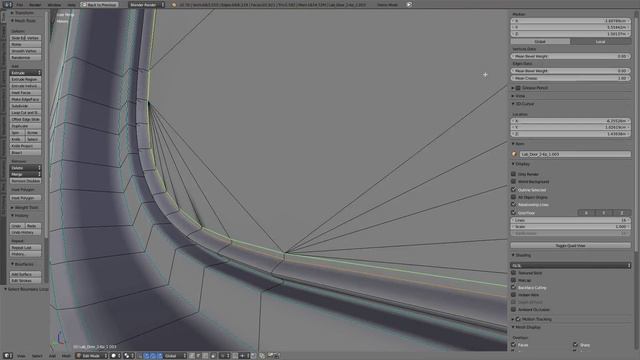
Task: Open the Global transform orientation dropdown
Action: (x=175, y=356)
